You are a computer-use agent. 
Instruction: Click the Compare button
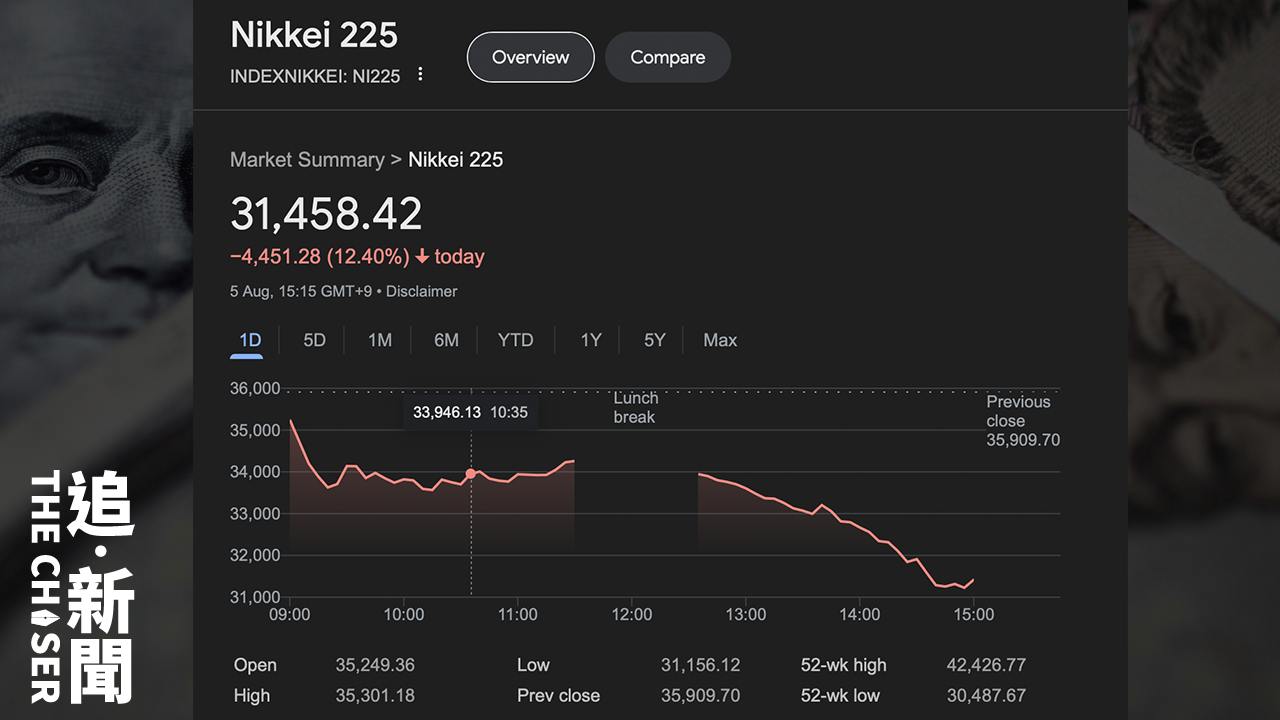(x=667, y=57)
